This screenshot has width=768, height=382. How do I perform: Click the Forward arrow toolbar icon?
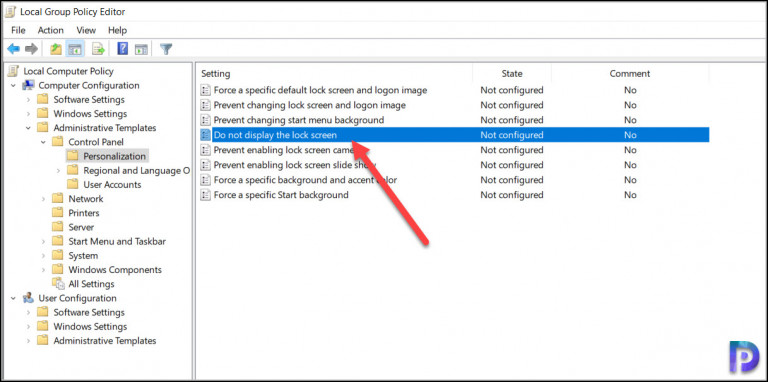31,49
